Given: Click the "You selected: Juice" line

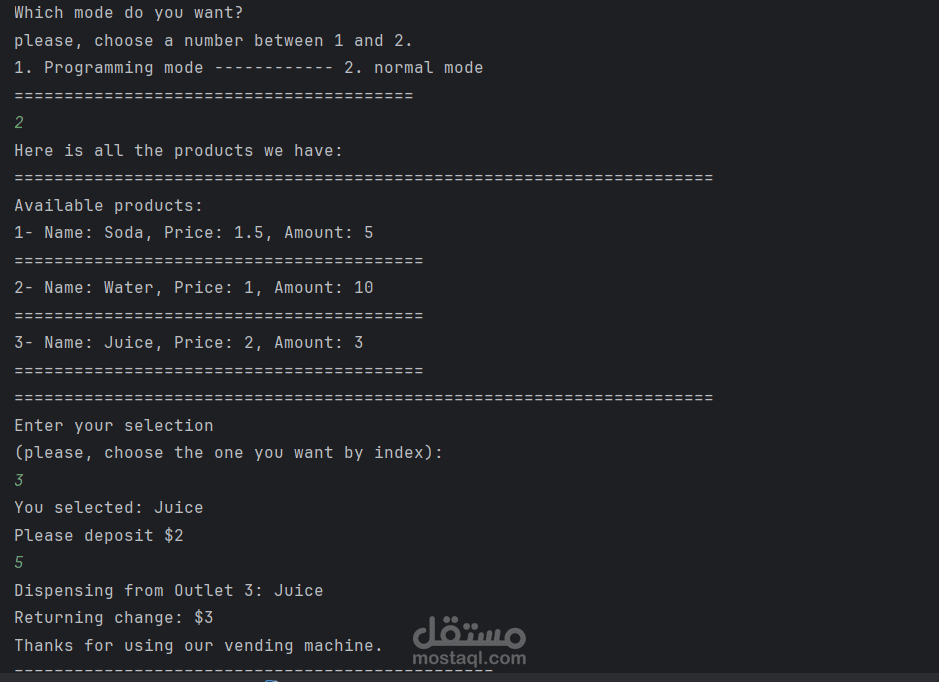Looking at the screenshot, I should (x=108, y=508).
